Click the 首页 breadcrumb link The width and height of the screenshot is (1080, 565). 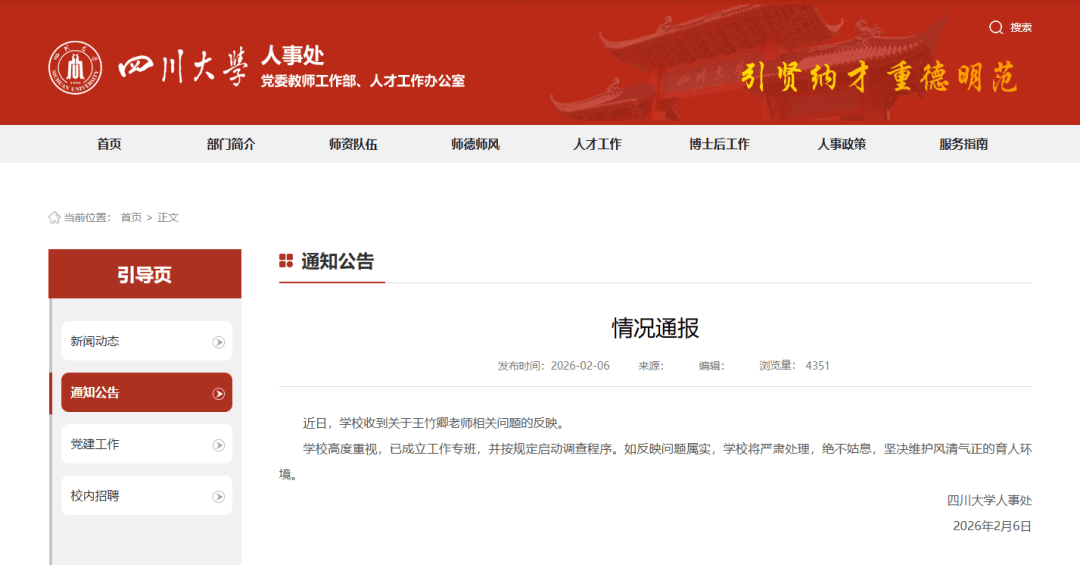(131, 218)
